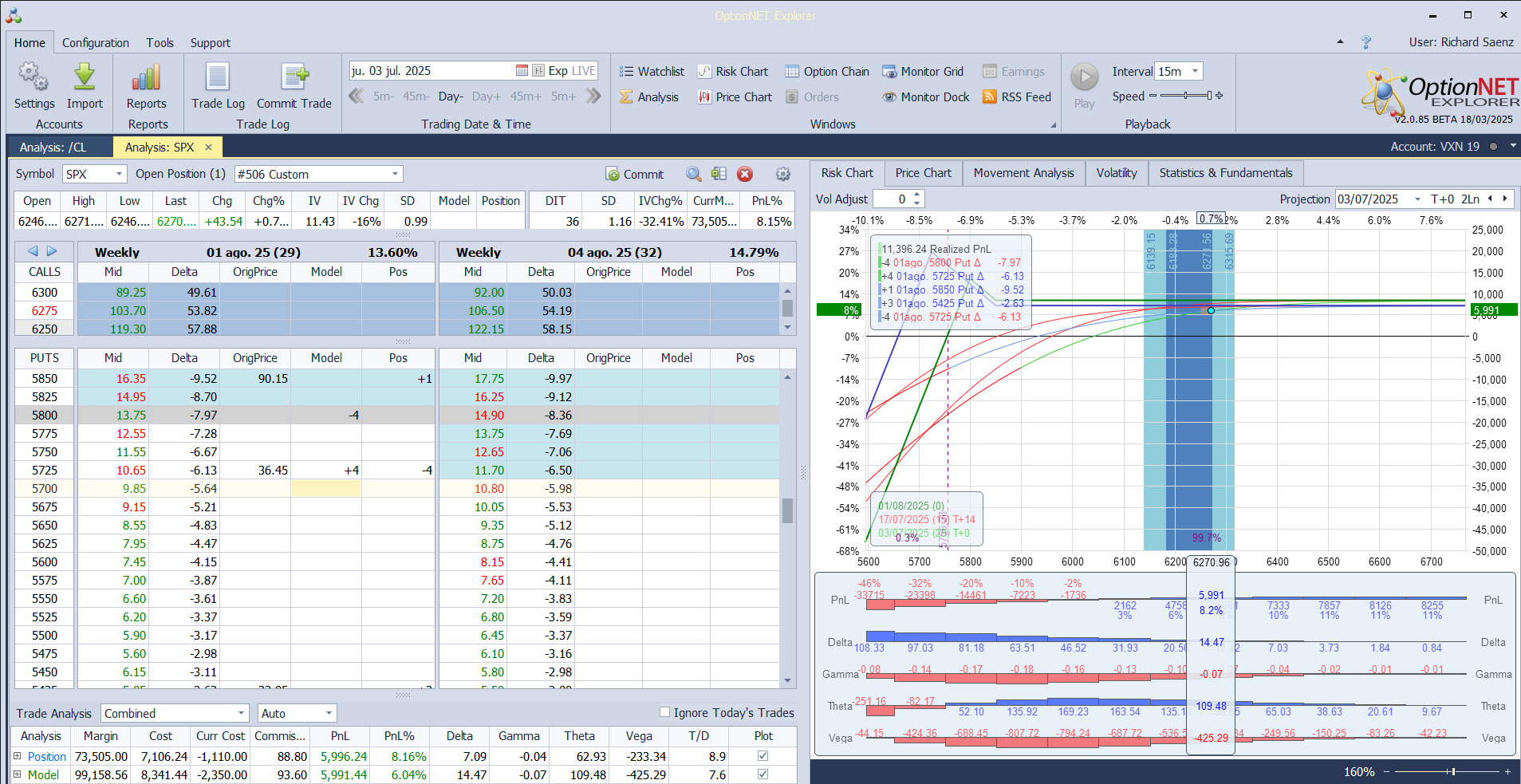1521x784 pixels.
Task: Open Risk Chart from Windows group
Action: [732, 72]
